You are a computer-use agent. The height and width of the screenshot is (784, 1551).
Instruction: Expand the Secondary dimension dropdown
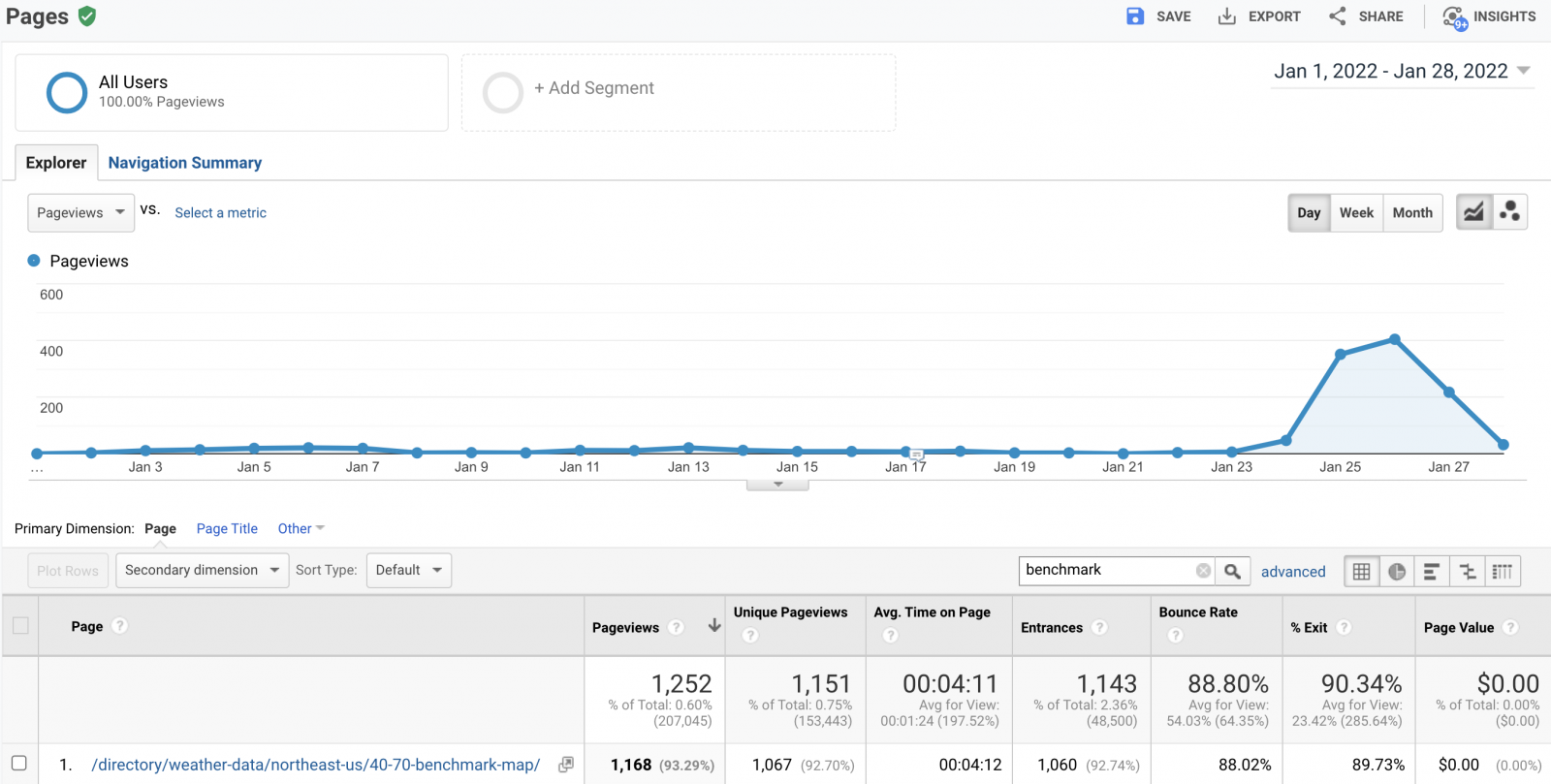(202, 570)
